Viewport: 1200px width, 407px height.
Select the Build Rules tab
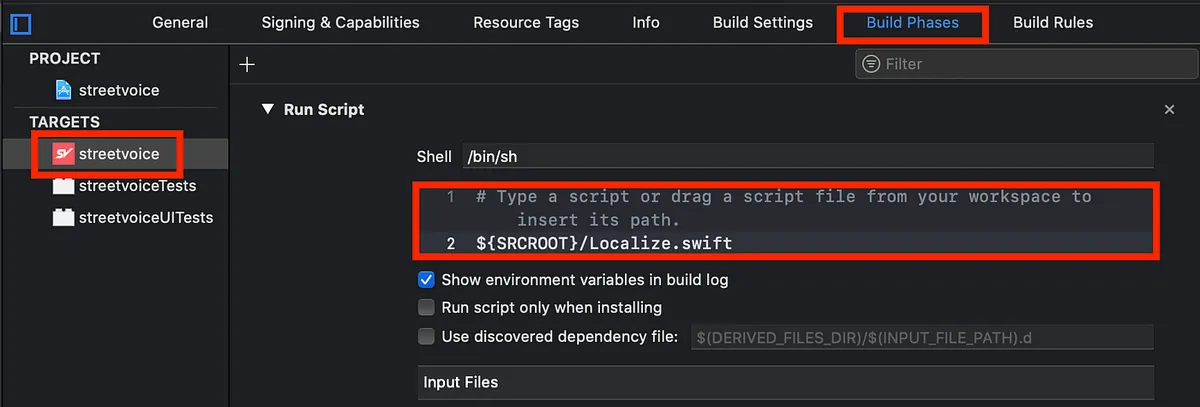point(1052,22)
